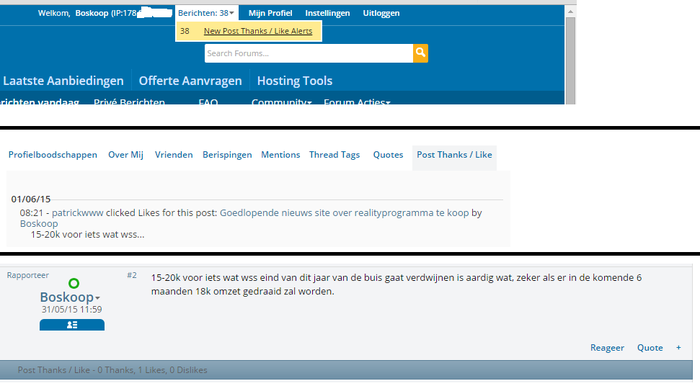Screen dimensions: 700x386
Task: Switch to Vrienden tab
Action: pos(174,155)
